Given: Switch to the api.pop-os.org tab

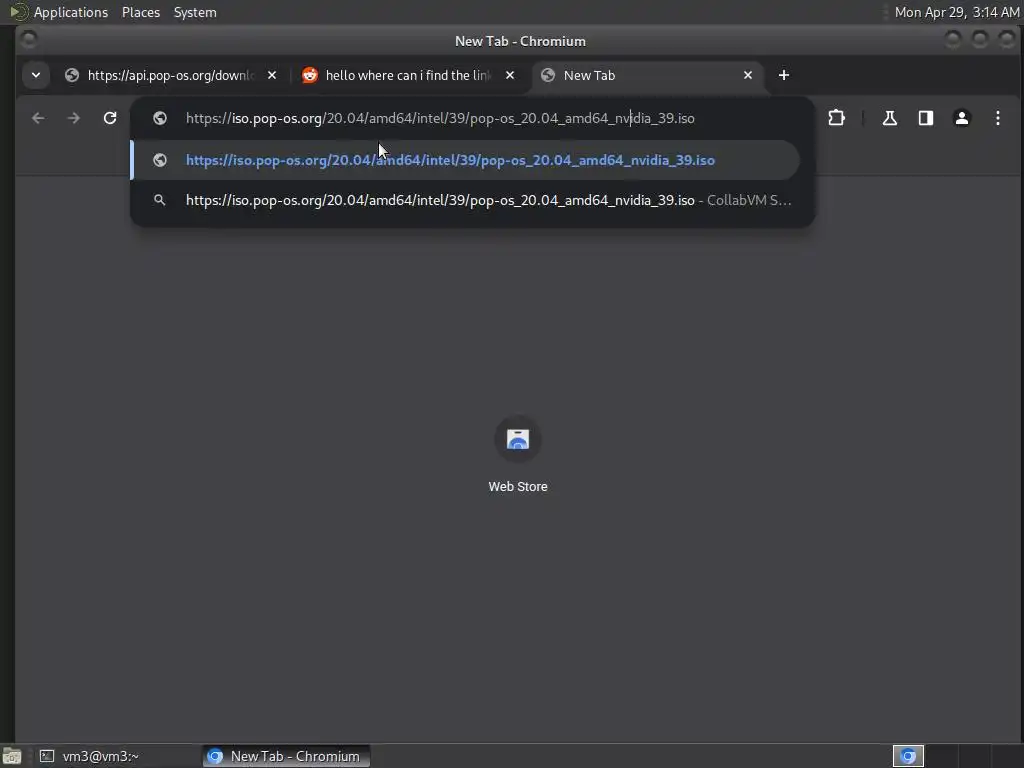Looking at the screenshot, I should tap(170, 75).
